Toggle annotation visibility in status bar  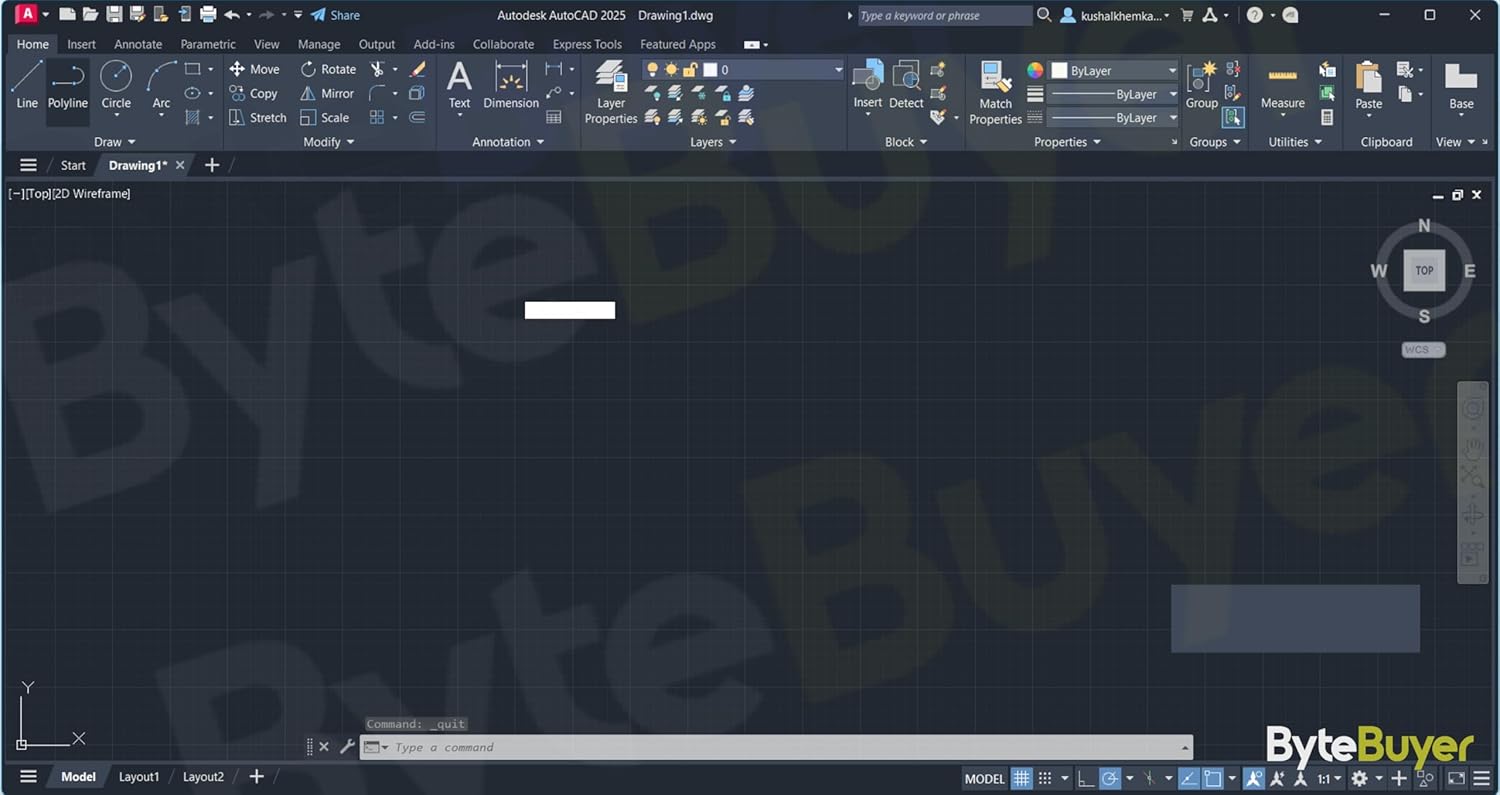point(1254,778)
